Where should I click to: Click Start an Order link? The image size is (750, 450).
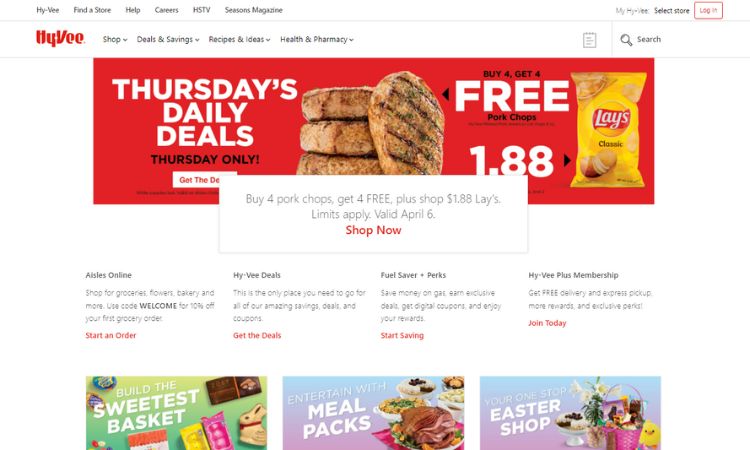click(x=110, y=335)
